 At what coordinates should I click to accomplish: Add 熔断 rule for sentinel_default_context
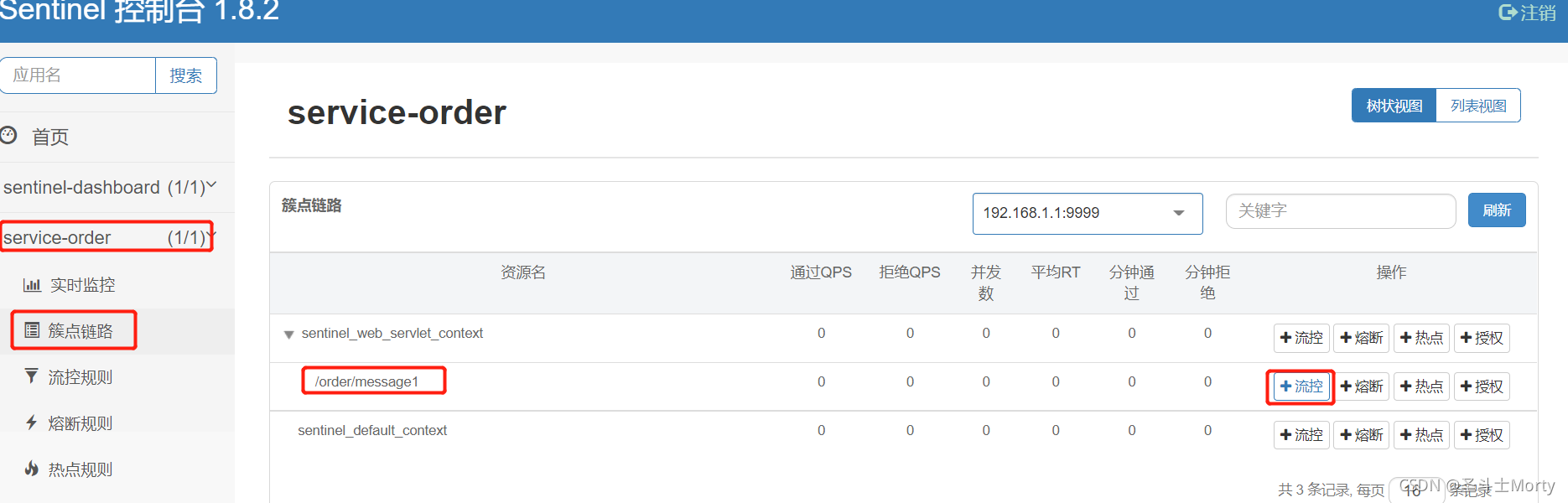click(1362, 435)
